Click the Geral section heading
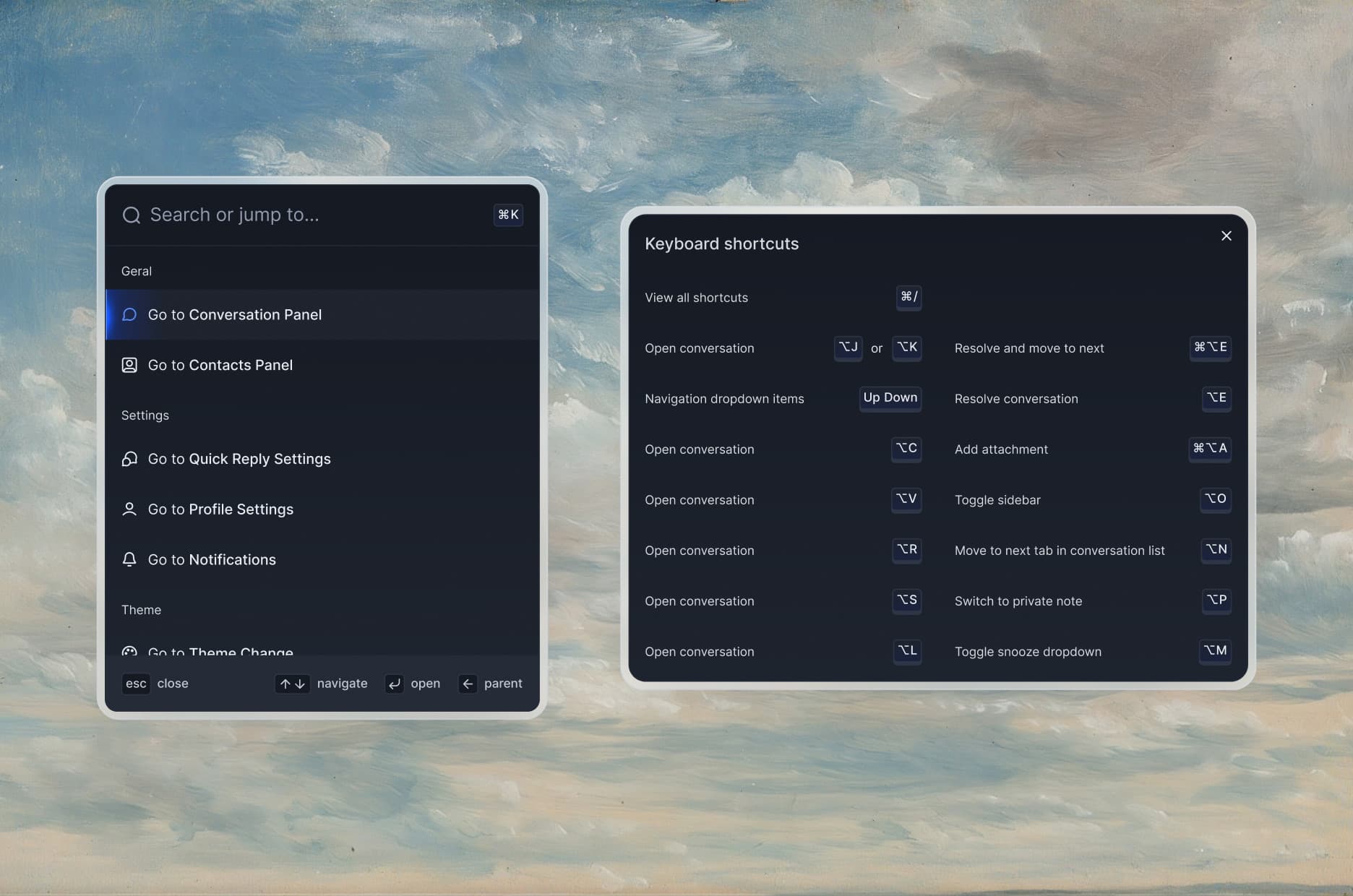The width and height of the screenshot is (1353, 896). pos(137,271)
